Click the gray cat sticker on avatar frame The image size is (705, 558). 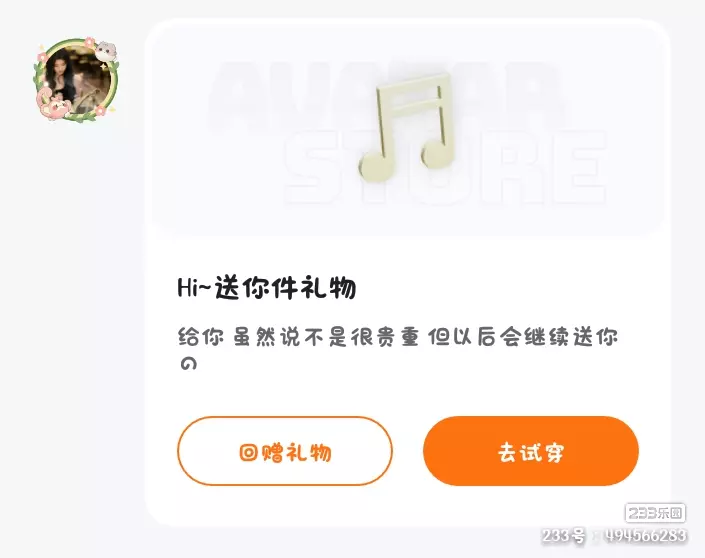106,51
